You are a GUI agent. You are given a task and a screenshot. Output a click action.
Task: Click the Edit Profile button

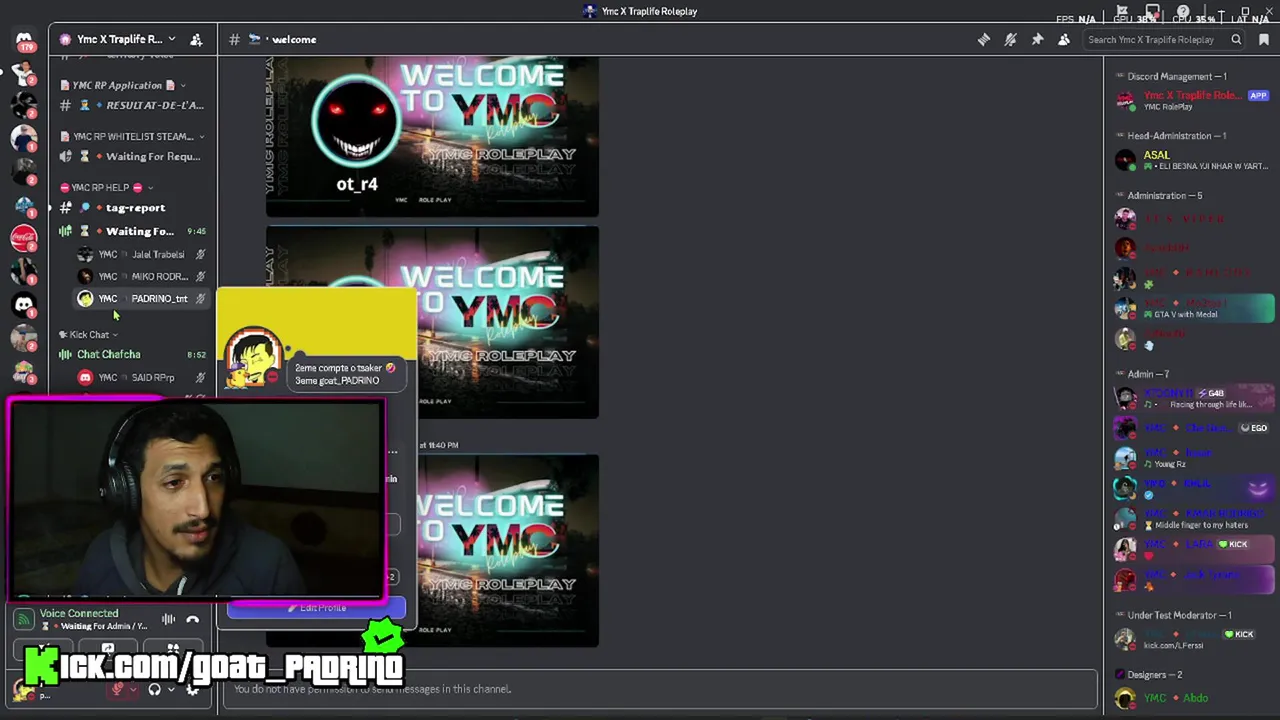316,608
